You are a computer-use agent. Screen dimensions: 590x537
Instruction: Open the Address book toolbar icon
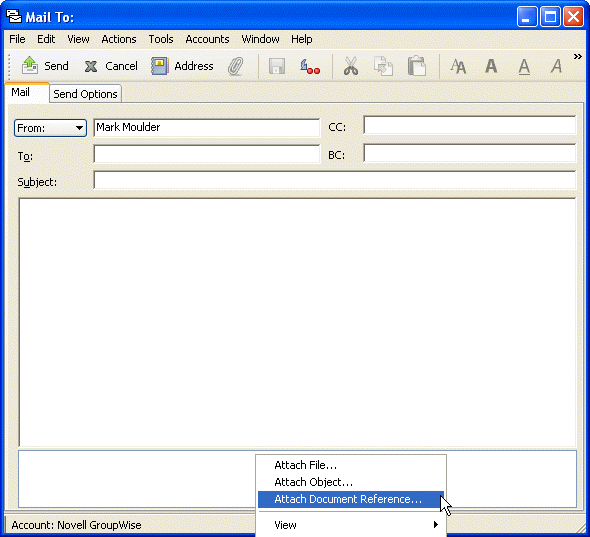pyautogui.click(x=160, y=66)
